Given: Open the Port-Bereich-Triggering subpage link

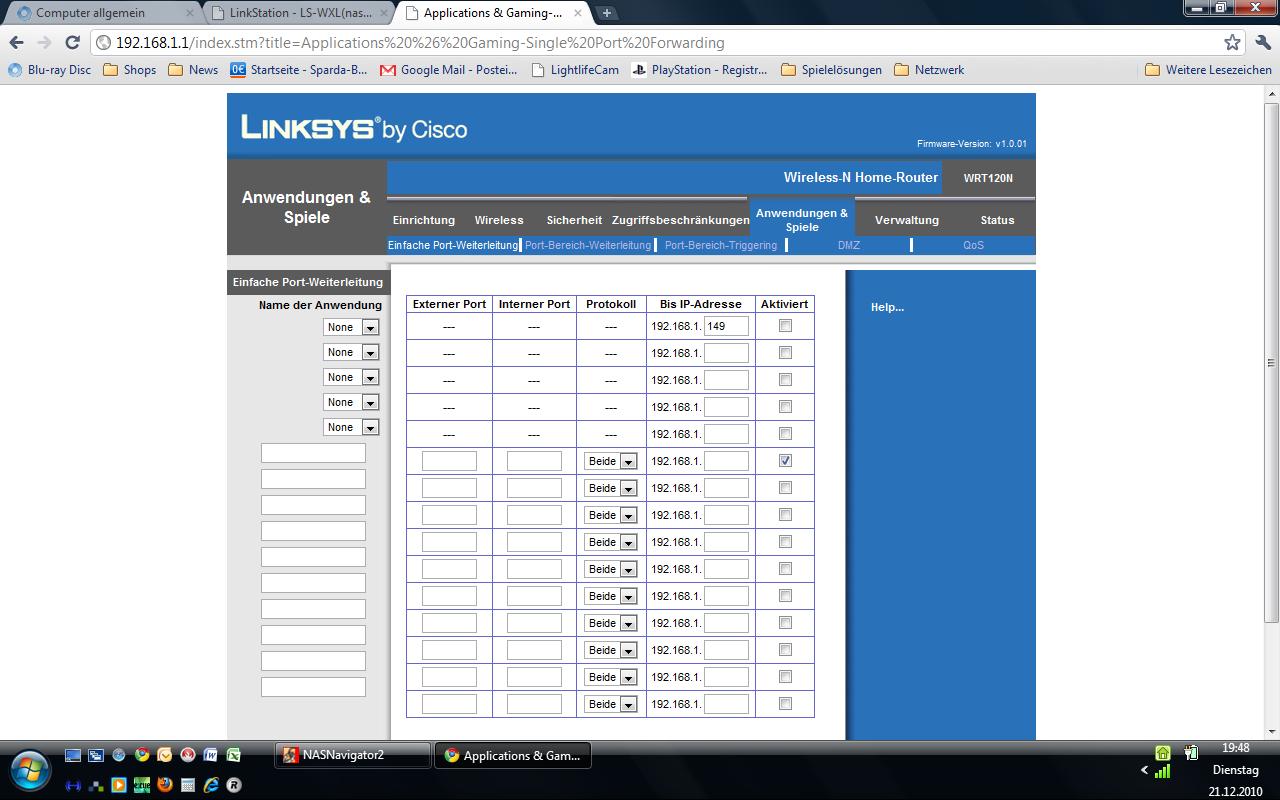Looking at the screenshot, I should [x=720, y=245].
